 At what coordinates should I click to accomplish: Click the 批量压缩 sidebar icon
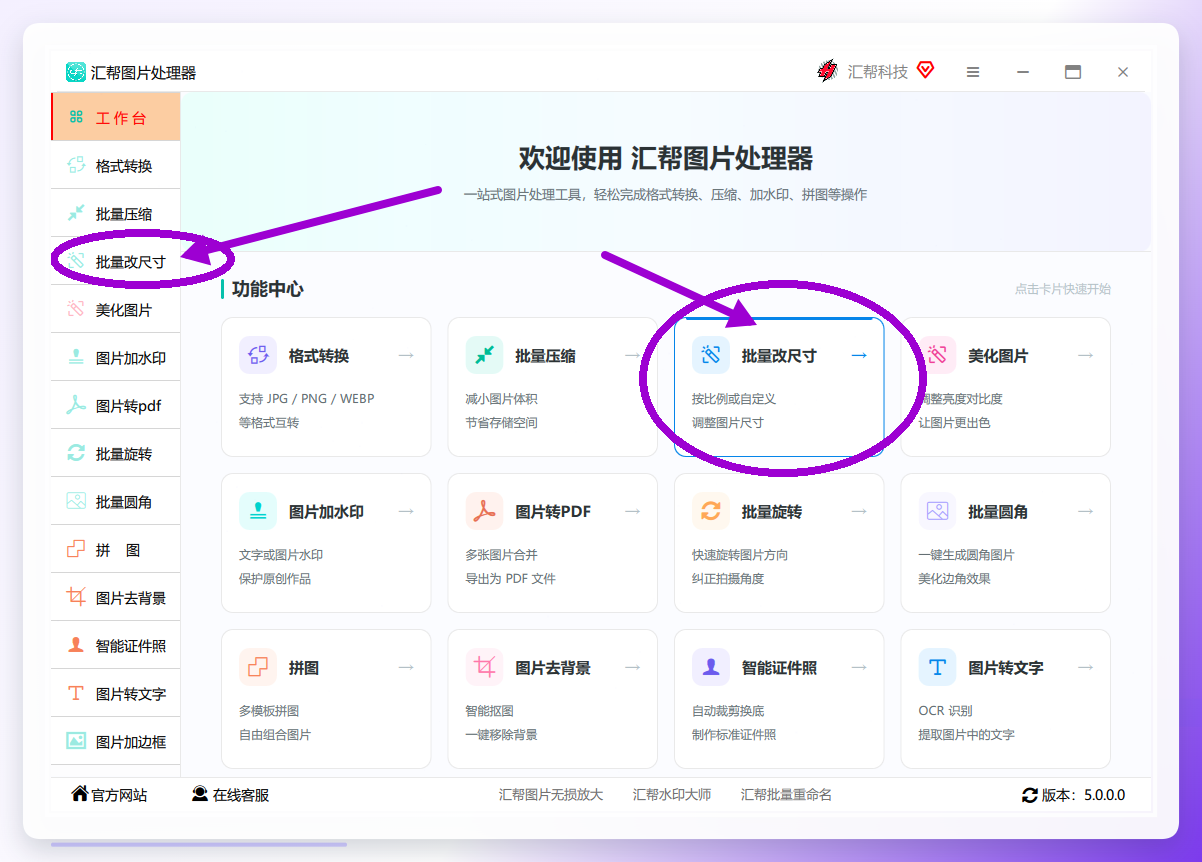point(76,214)
